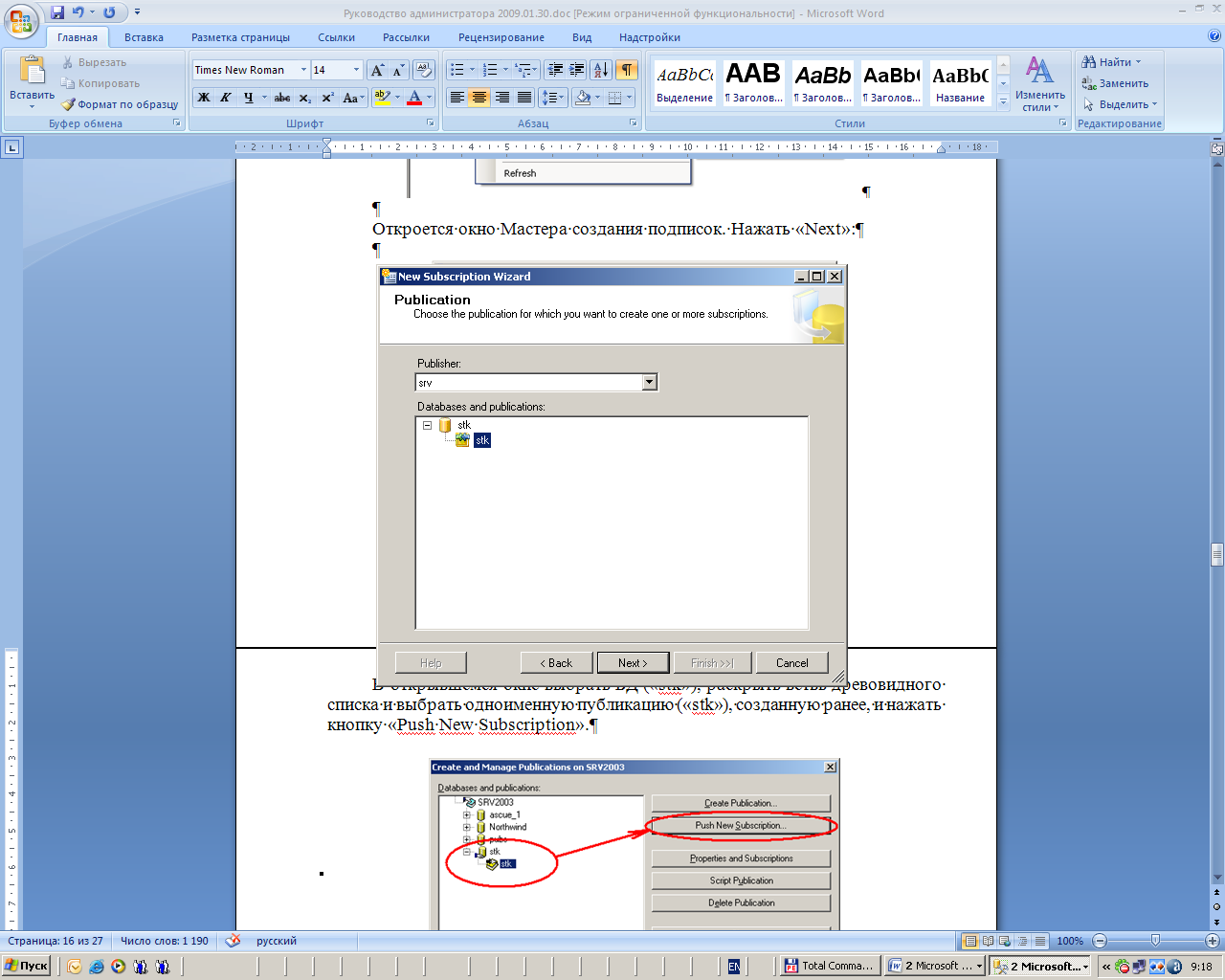
Task: Apply numbered list formatting
Action: [490, 70]
